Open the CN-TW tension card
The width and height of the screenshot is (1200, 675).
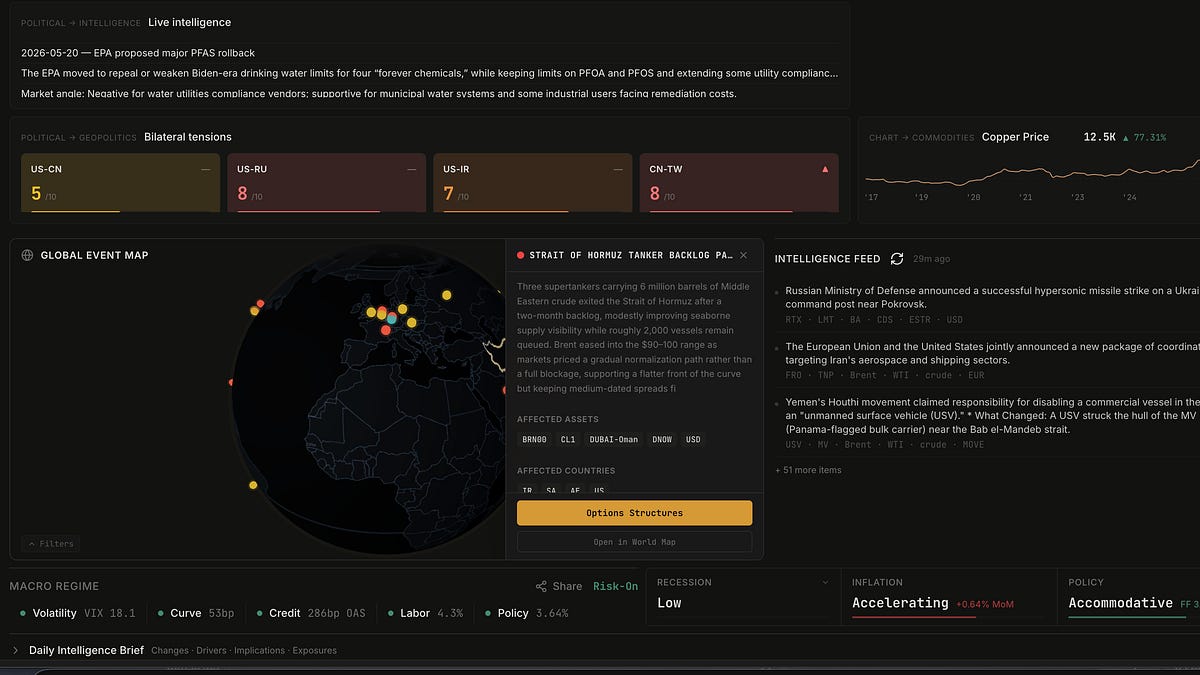click(738, 182)
